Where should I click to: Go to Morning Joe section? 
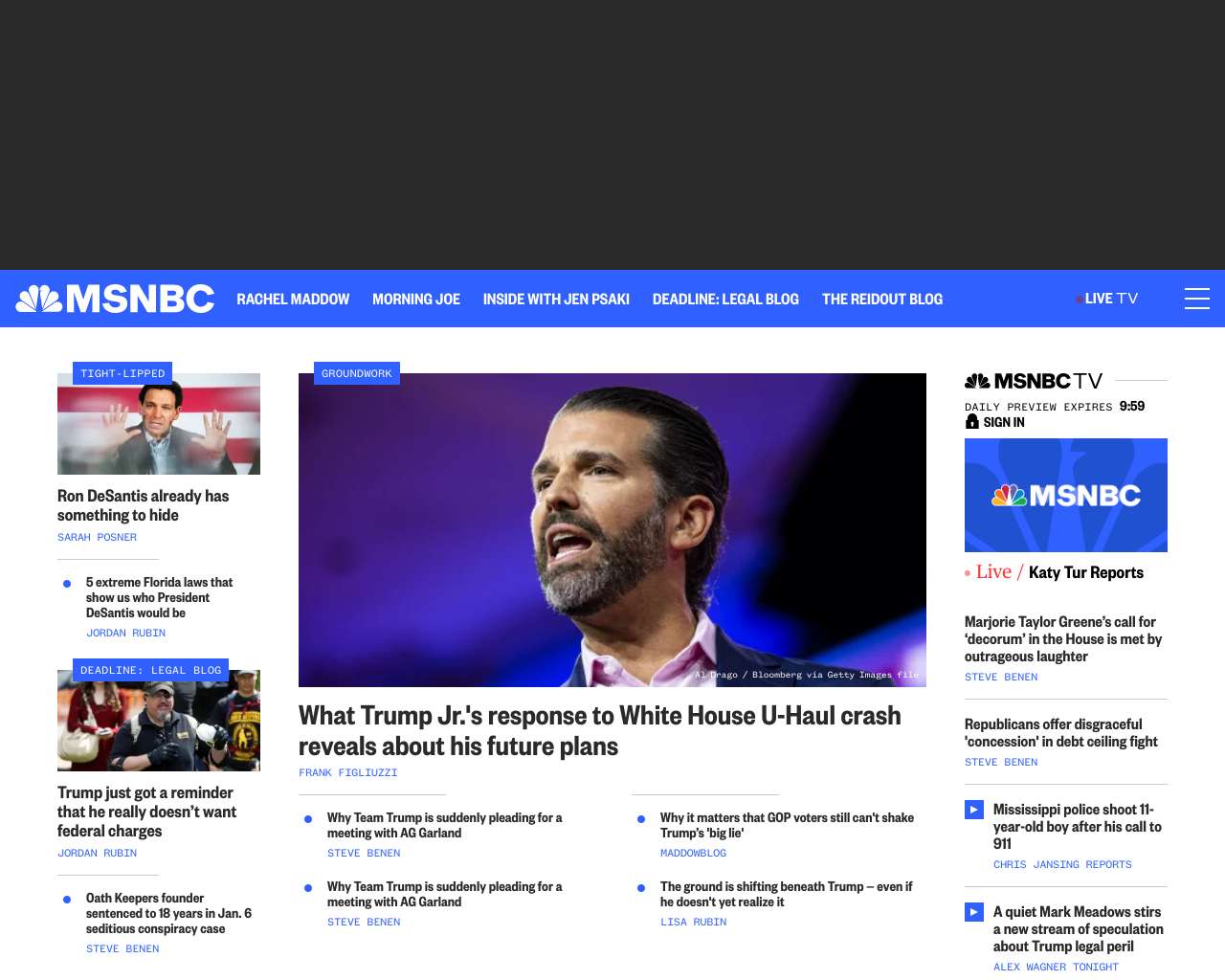[416, 299]
